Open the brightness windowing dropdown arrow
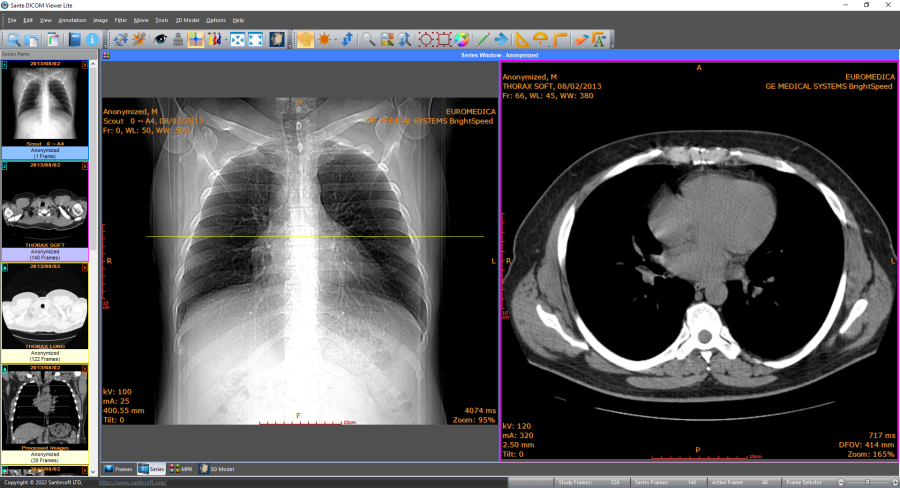 pos(335,40)
